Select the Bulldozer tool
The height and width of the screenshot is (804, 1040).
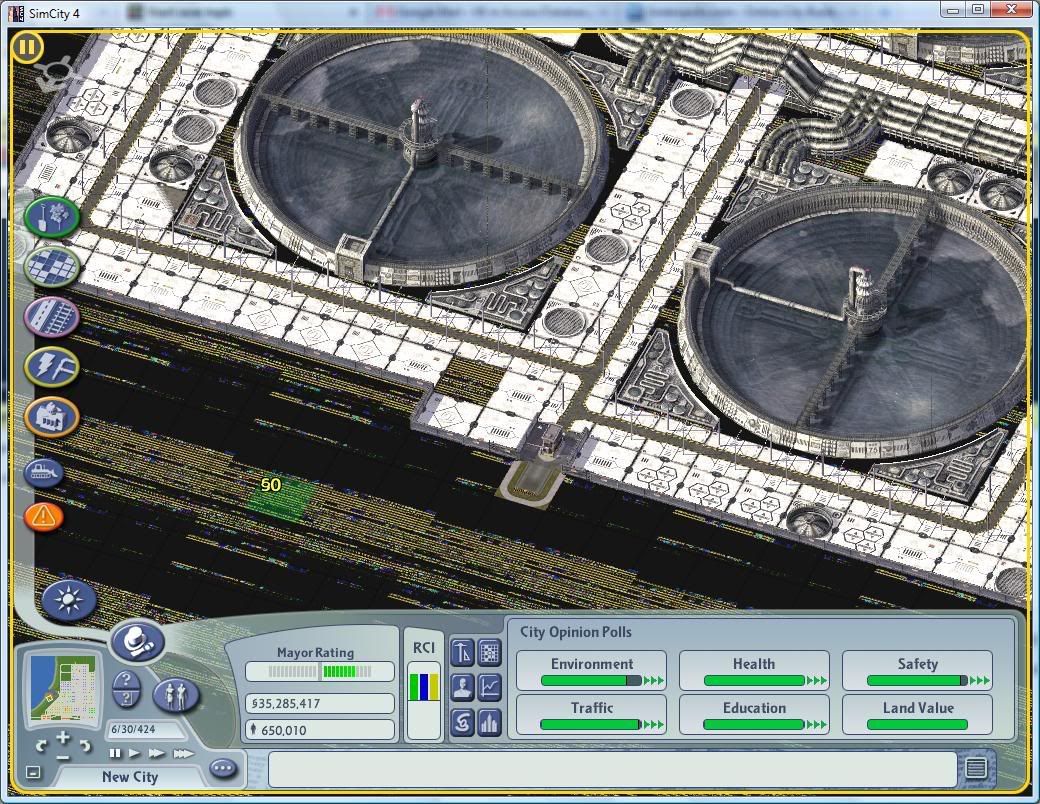pos(44,473)
